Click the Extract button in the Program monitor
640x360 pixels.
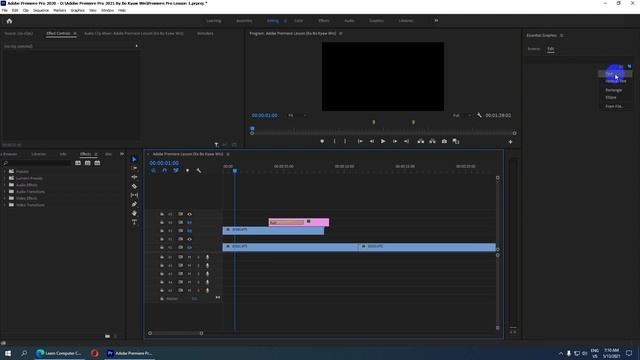click(x=432, y=141)
